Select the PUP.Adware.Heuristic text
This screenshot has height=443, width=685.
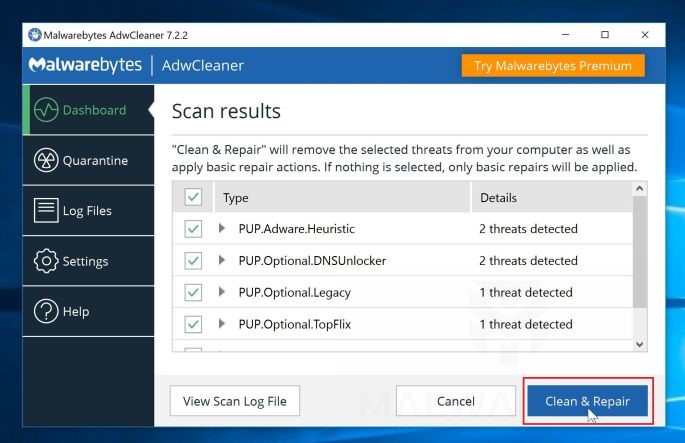pos(297,228)
